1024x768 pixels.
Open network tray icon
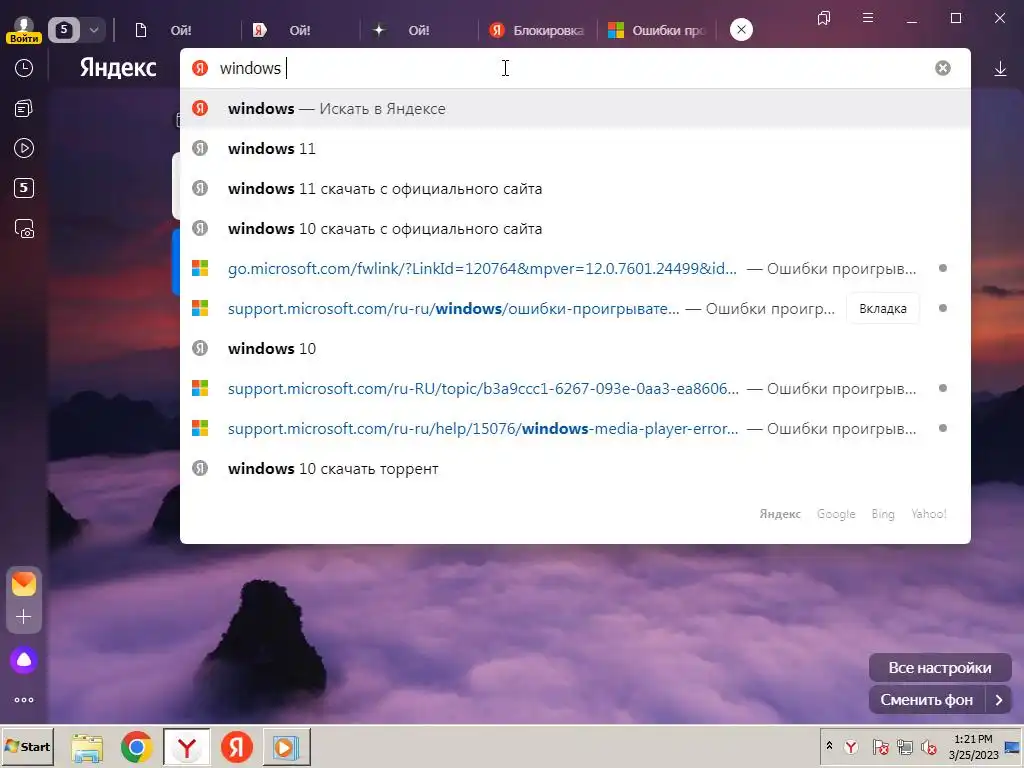pyautogui.click(x=904, y=746)
